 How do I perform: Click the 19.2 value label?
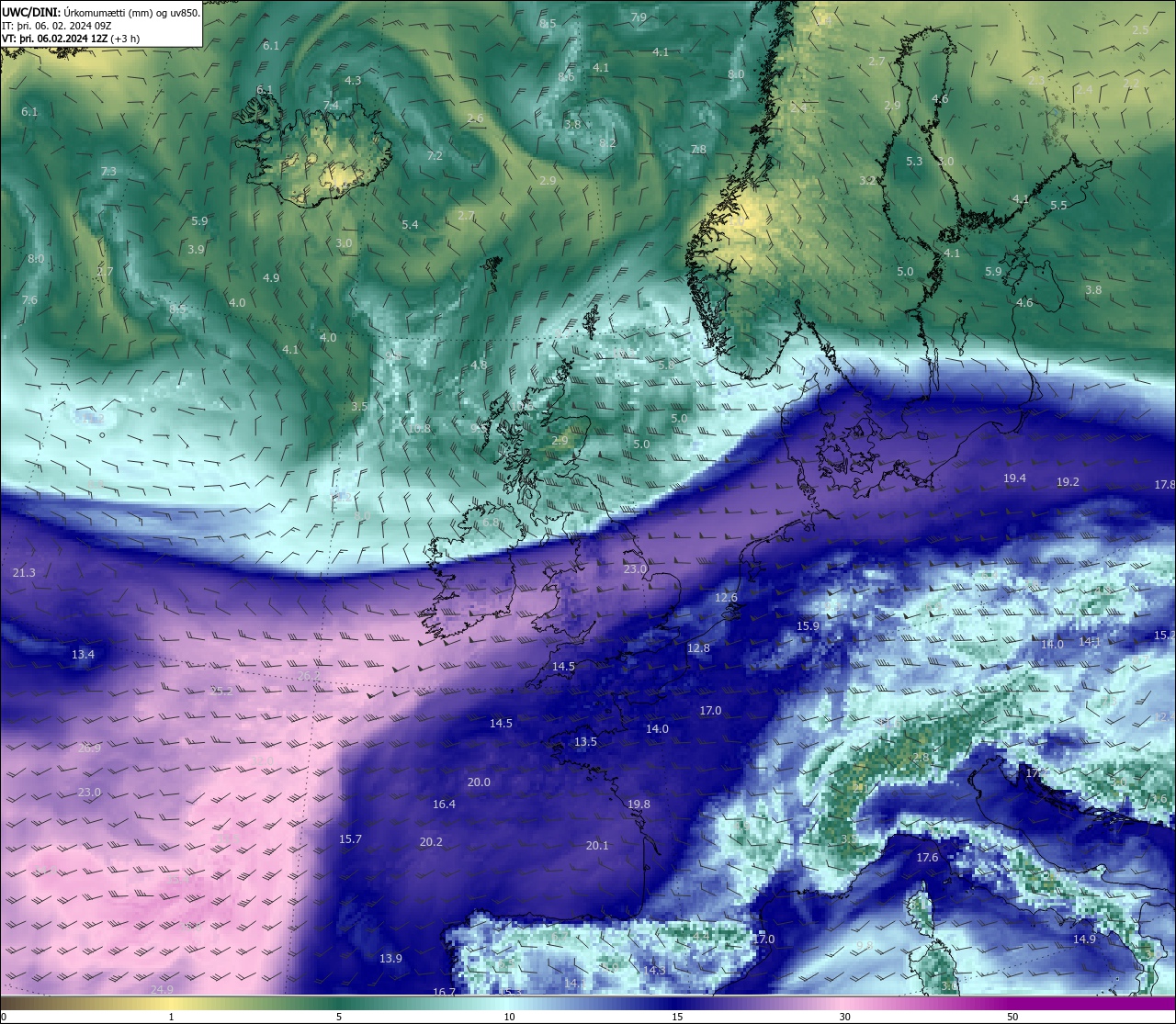pyautogui.click(x=1068, y=482)
